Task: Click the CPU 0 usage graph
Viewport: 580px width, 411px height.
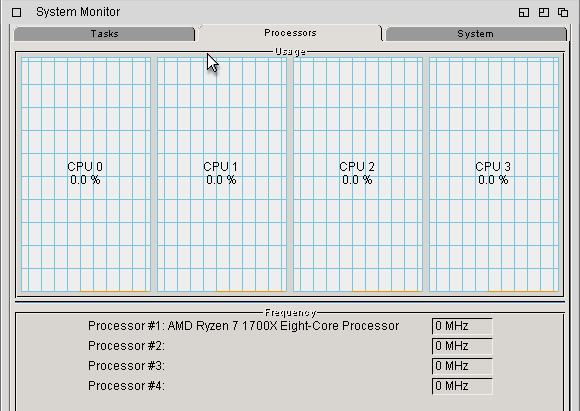Action: tap(86, 174)
